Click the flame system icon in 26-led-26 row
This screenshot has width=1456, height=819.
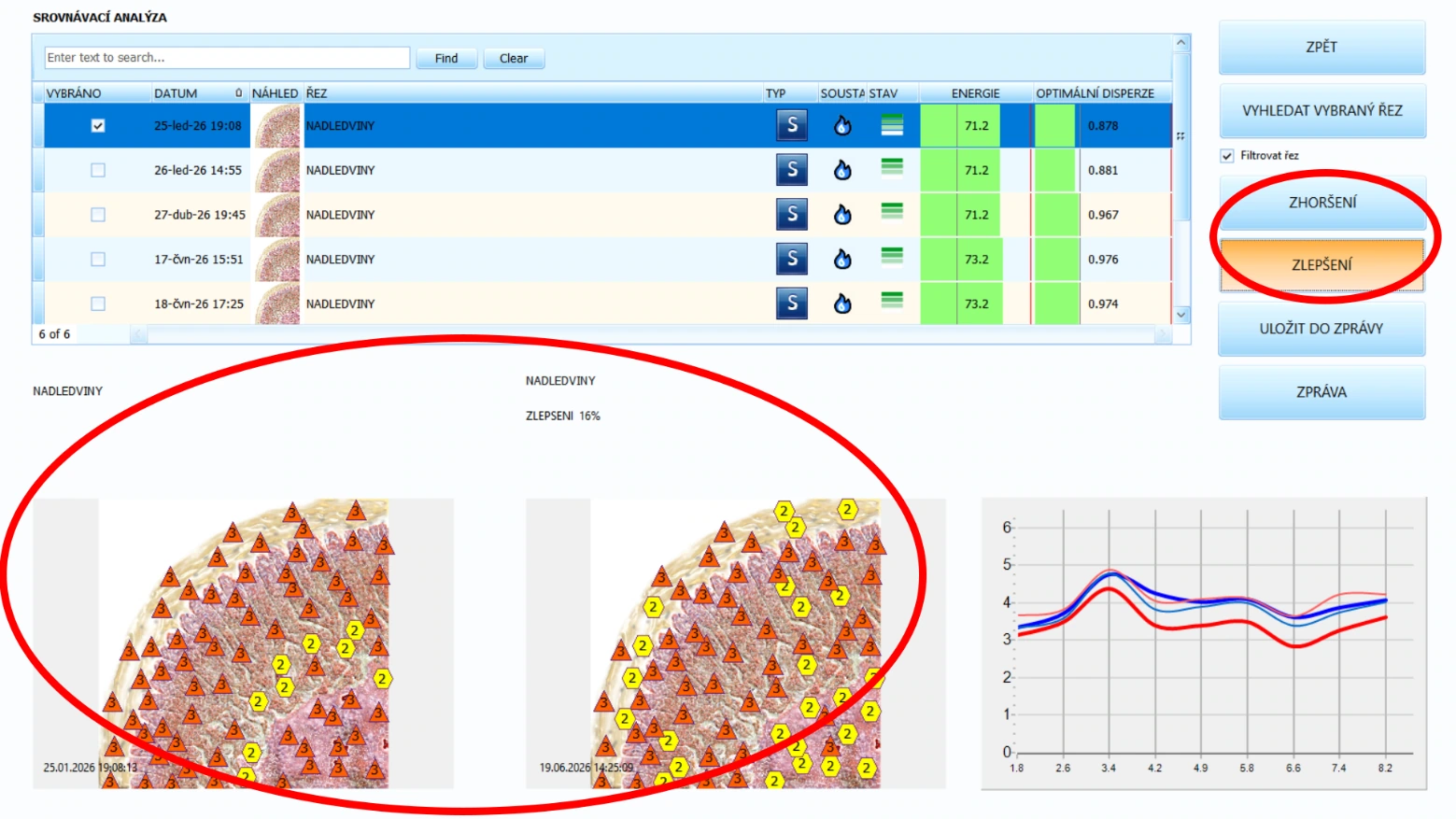pos(842,170)
